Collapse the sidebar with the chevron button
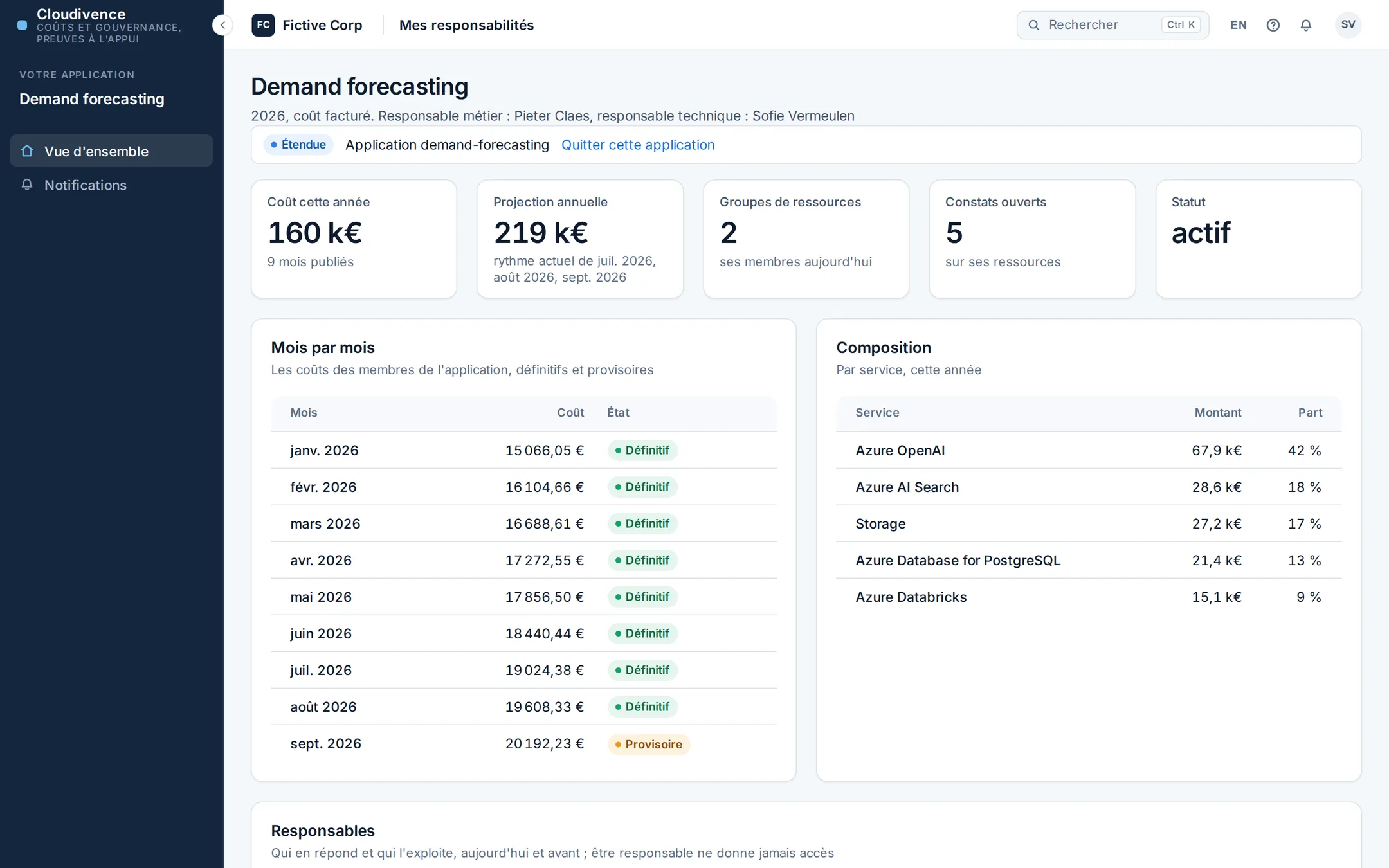The width and height of the screenshot is (1389, 868). [222, 25]
